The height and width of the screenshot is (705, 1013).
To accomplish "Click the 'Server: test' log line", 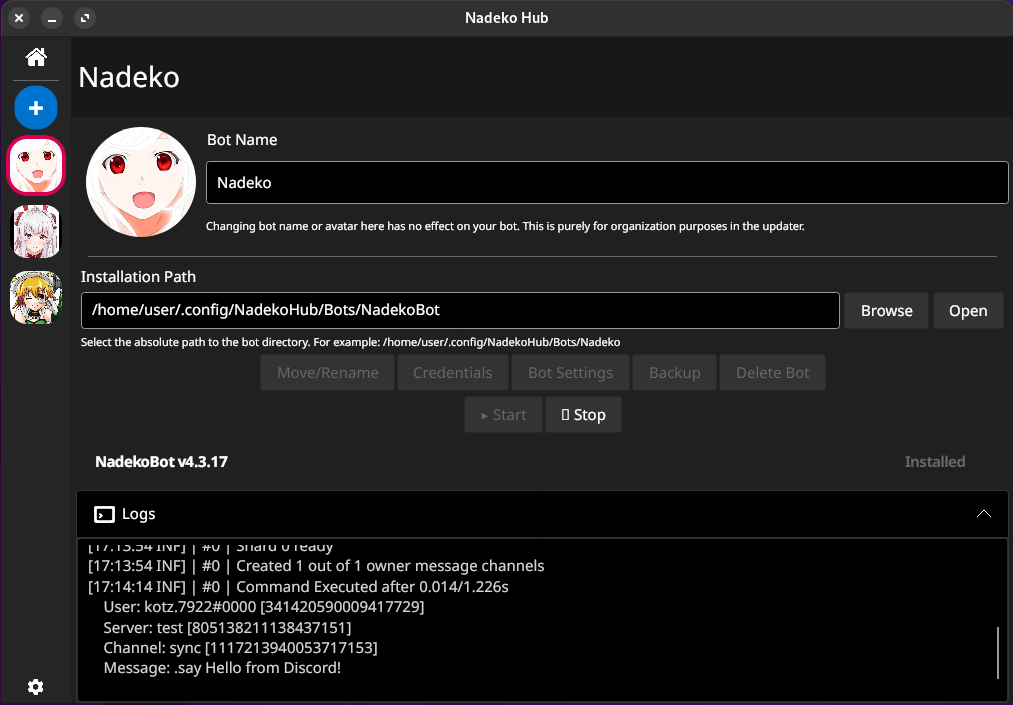I will coord(227,627).
